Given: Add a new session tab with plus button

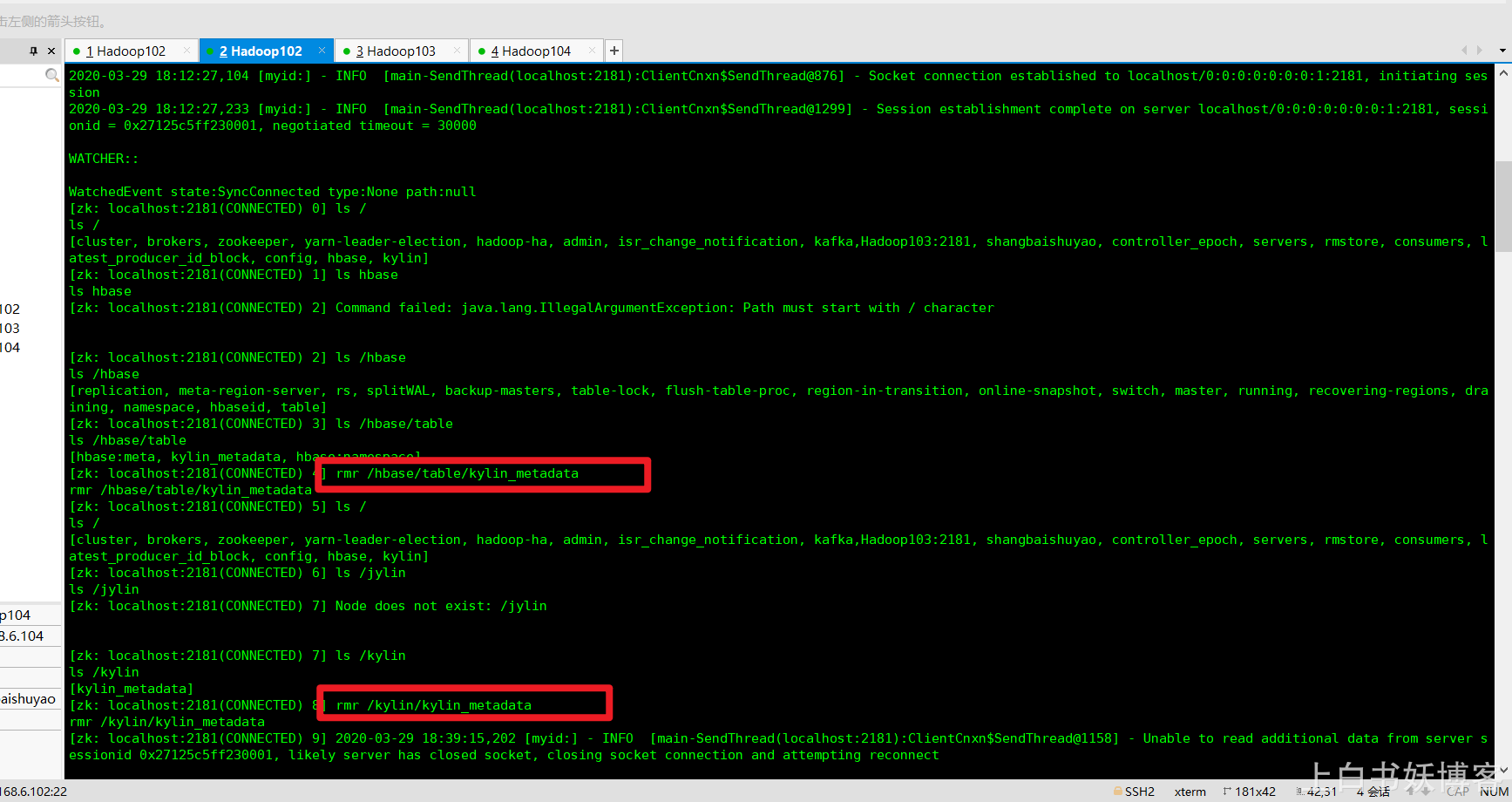Looking at the screenshot, I should (614, 51).
